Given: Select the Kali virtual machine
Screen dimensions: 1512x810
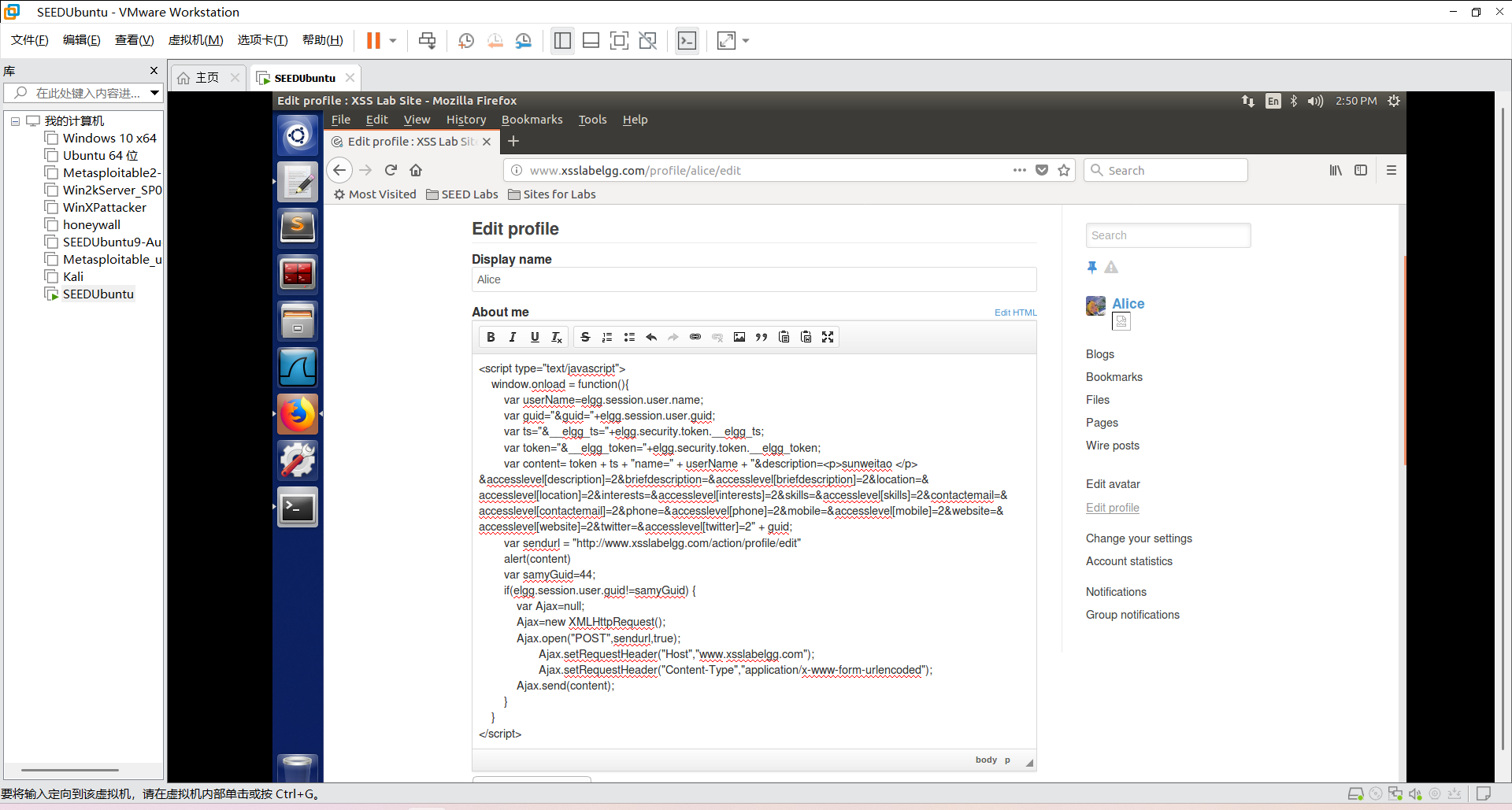Looking at the screenshot, I should (73, 276).
